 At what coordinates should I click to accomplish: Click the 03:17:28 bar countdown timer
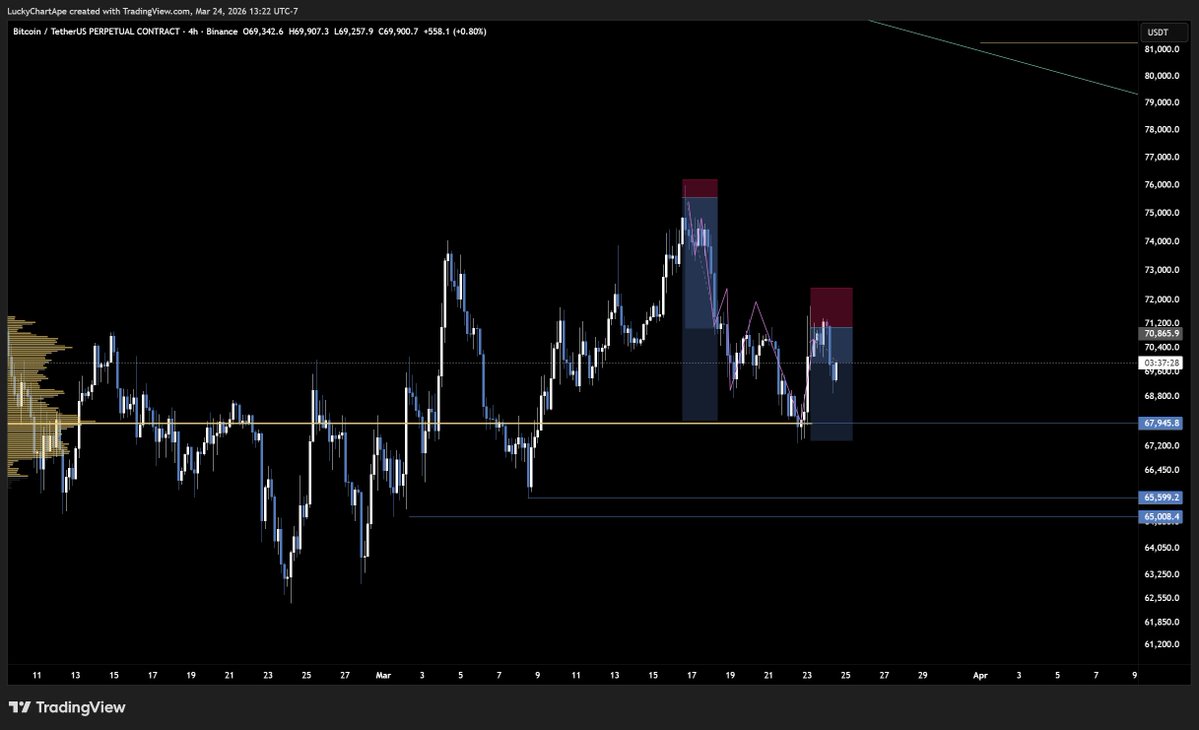pos(1161,362)
